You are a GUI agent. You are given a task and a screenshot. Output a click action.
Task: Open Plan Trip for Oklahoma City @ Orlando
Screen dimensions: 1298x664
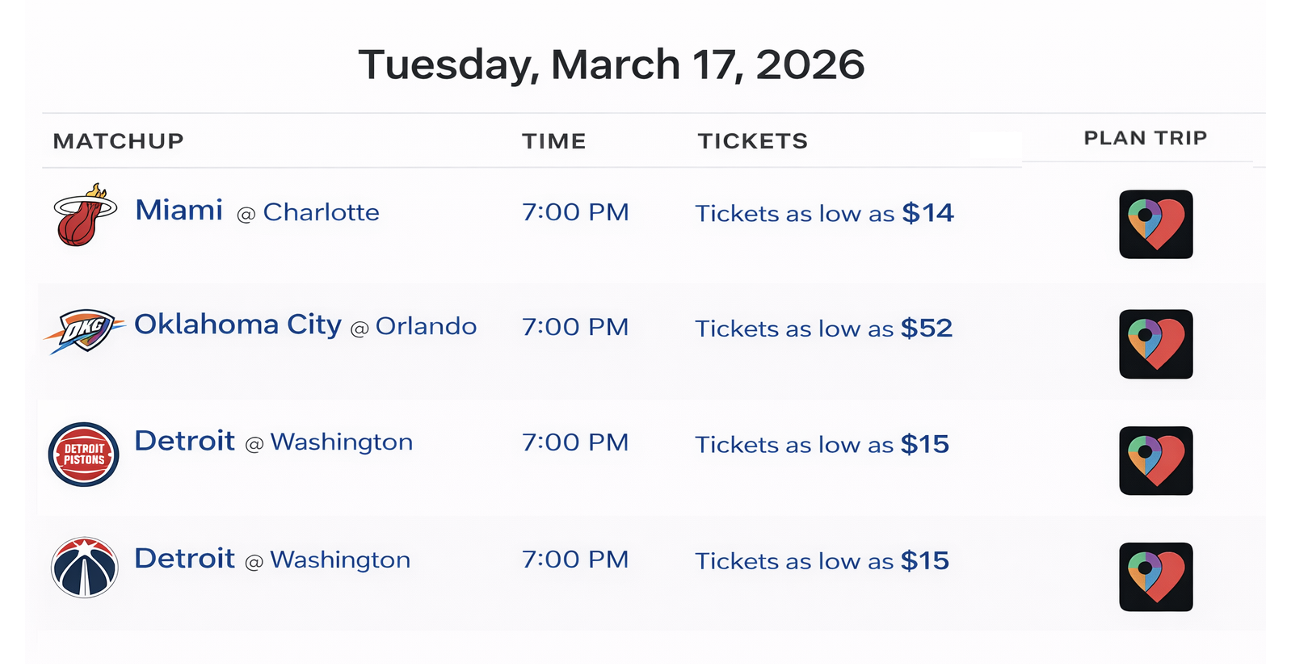click(1155, 343)
